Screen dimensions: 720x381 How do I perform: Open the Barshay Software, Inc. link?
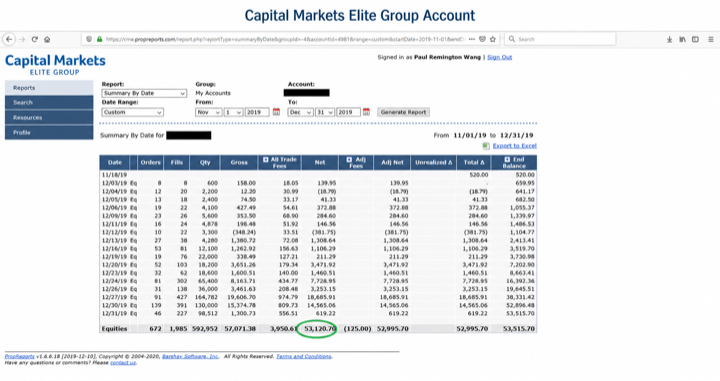click(x=191, y=356)
